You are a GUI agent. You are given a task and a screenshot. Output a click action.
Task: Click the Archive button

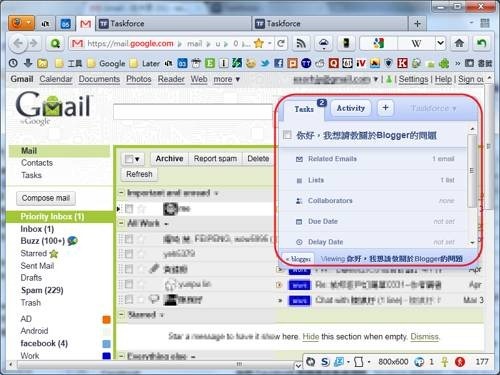point(169,159)
